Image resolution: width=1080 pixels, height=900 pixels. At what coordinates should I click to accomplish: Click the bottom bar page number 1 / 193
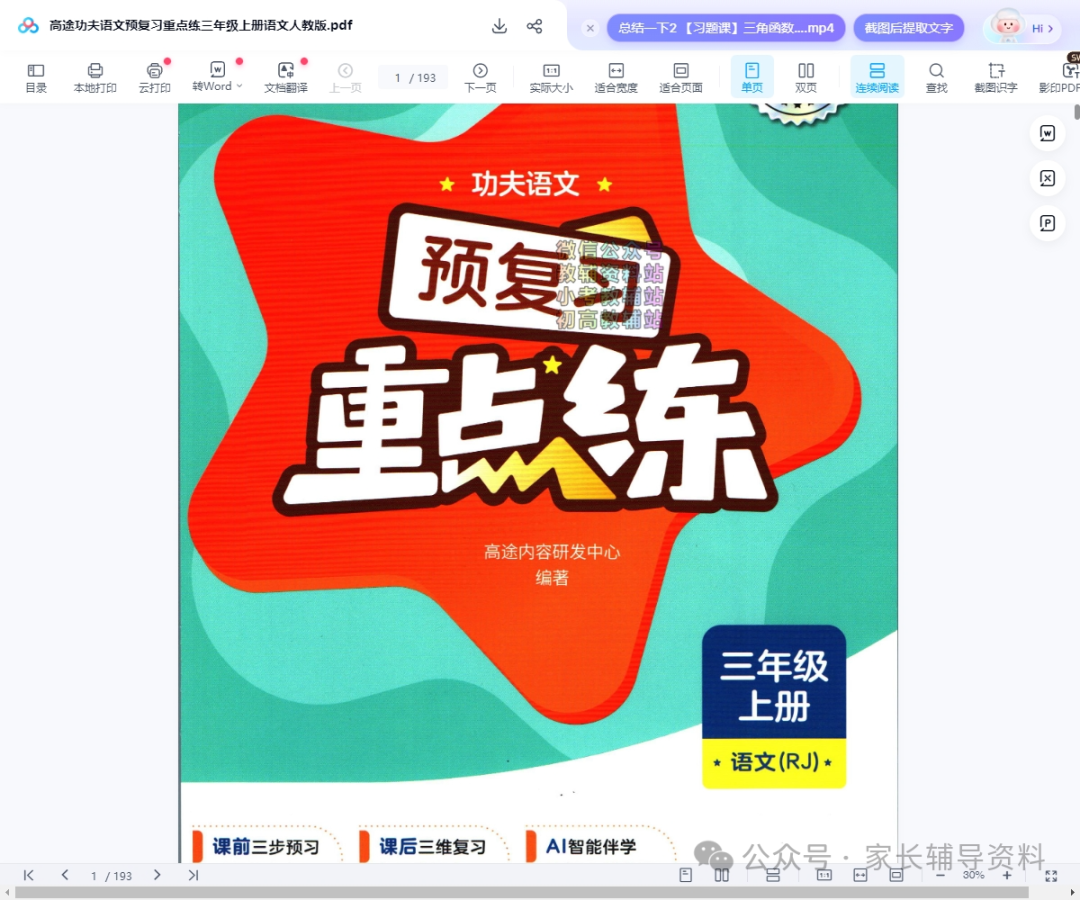tap(111, 876)
